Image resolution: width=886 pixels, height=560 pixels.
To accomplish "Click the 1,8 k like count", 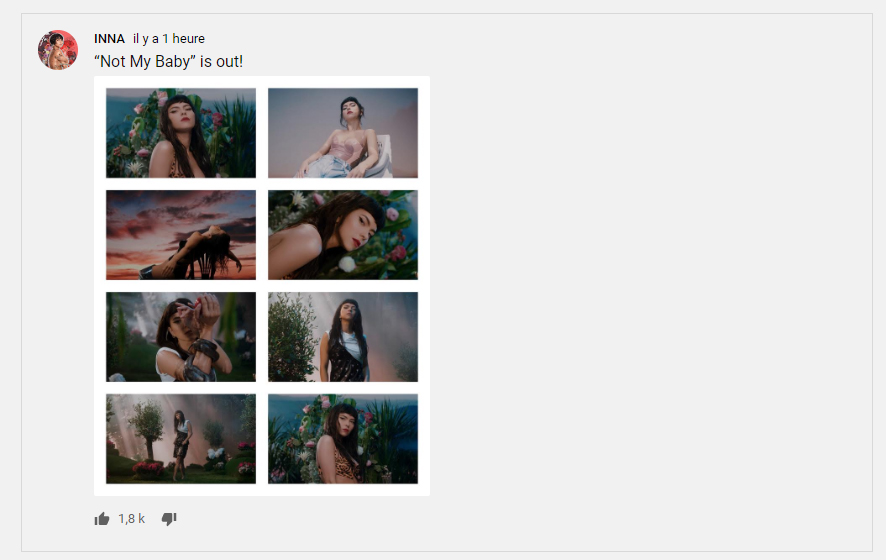I will pos(132,519).
